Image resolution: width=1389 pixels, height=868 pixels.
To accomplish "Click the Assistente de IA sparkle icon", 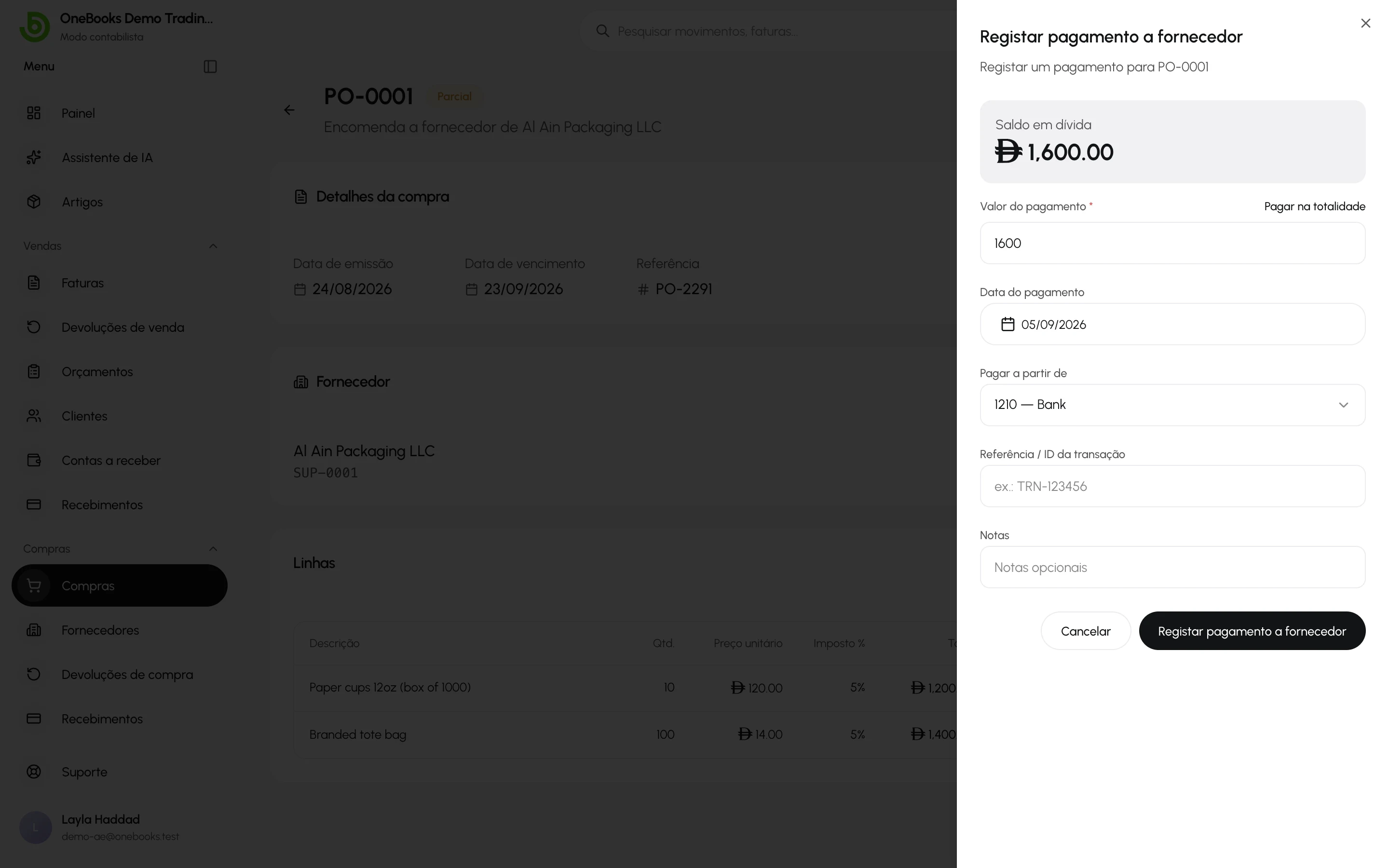I will (x=34, y=157).
